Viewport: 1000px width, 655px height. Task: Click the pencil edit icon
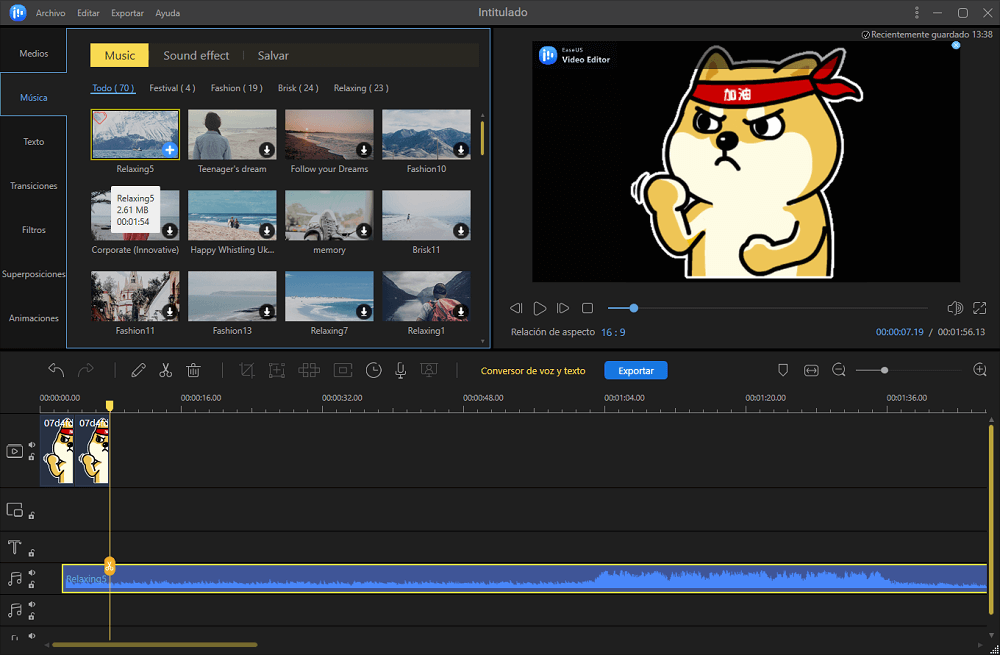coord(138,370)
